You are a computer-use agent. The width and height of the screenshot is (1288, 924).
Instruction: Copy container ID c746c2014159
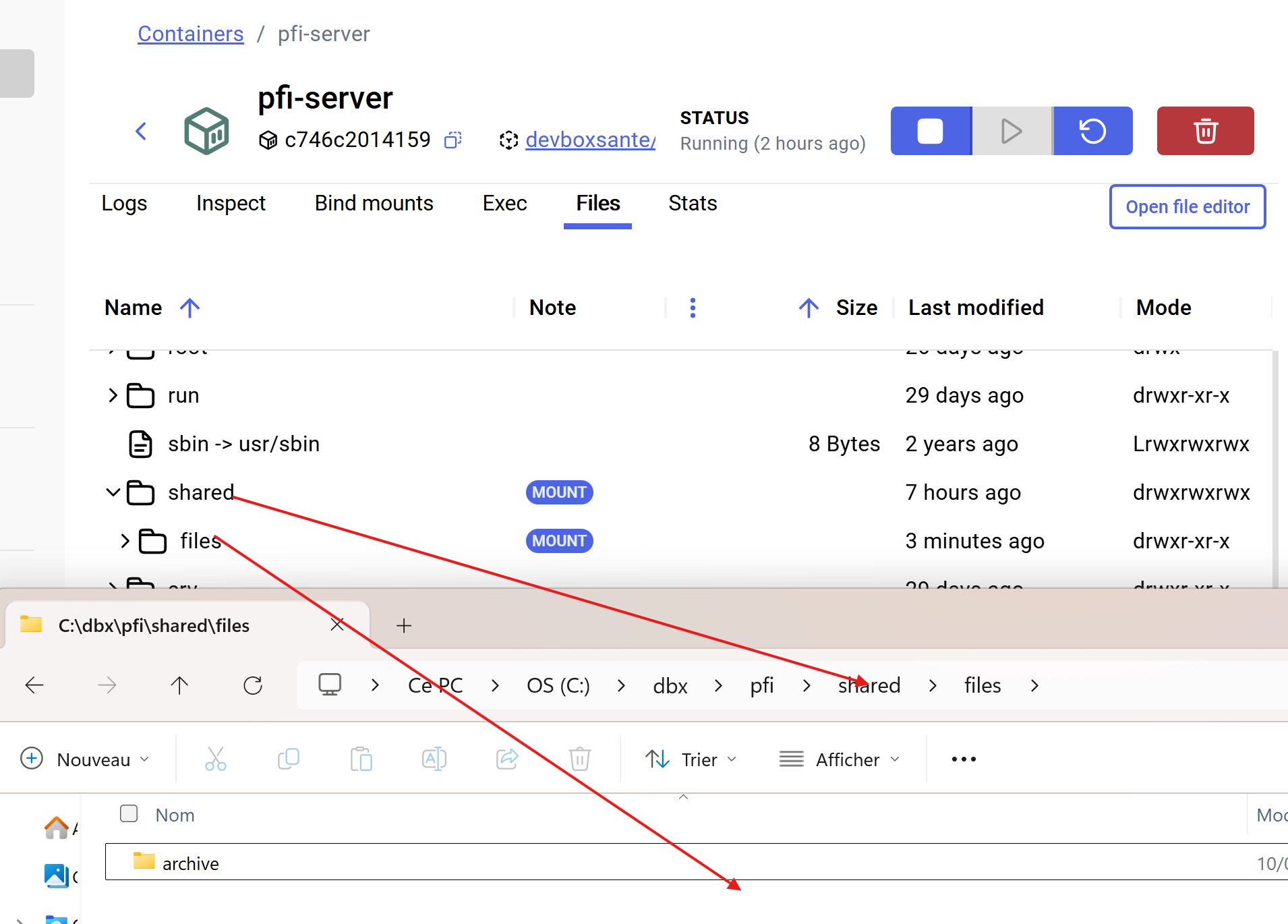point(452,140)
